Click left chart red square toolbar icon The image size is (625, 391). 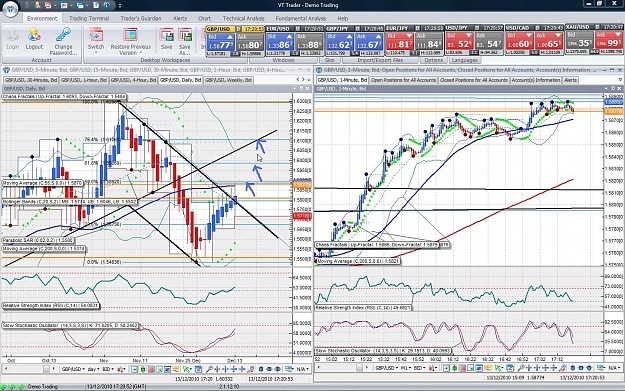[151, 369]
